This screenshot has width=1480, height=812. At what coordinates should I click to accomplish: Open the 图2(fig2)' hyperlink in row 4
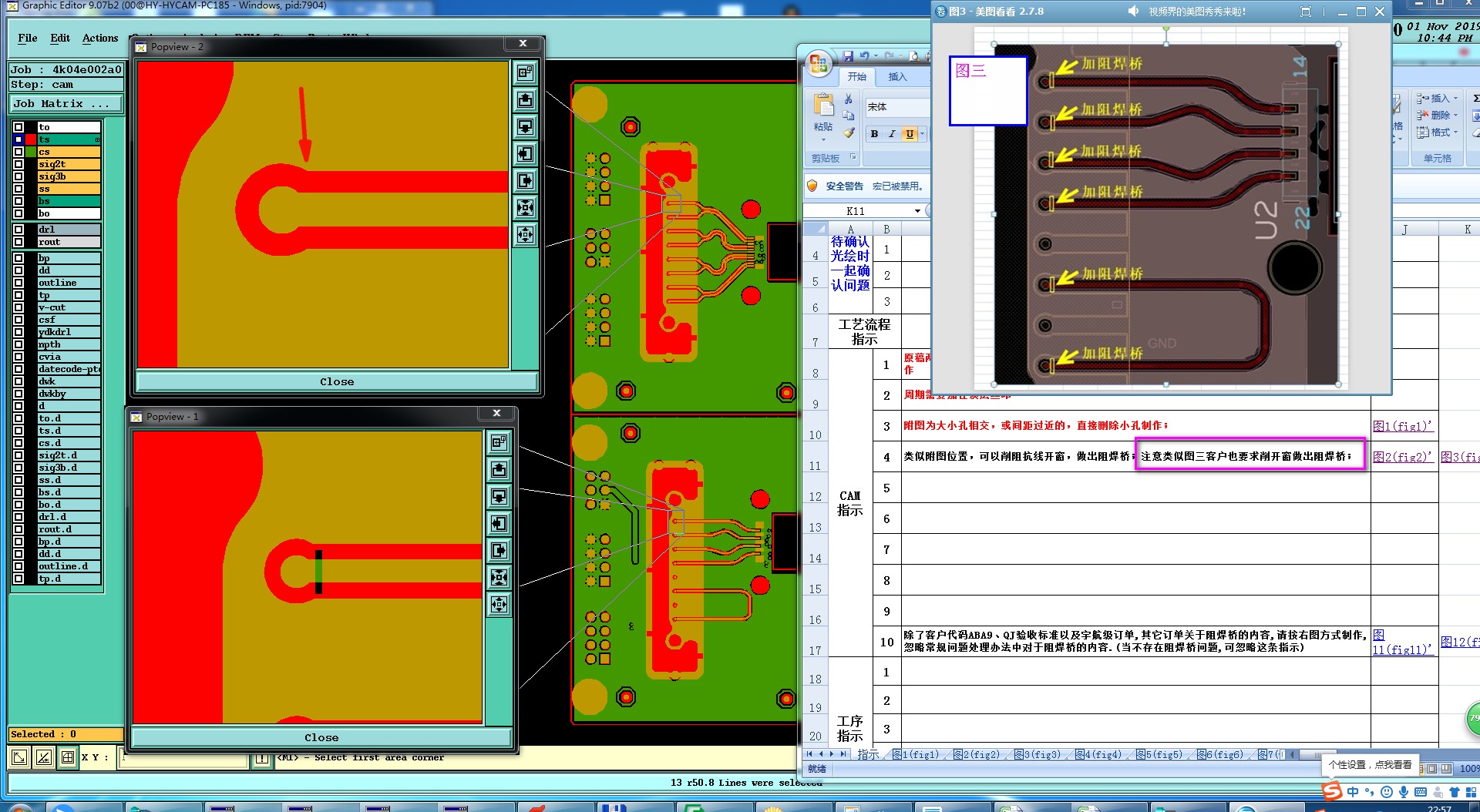click(1402, 457)
